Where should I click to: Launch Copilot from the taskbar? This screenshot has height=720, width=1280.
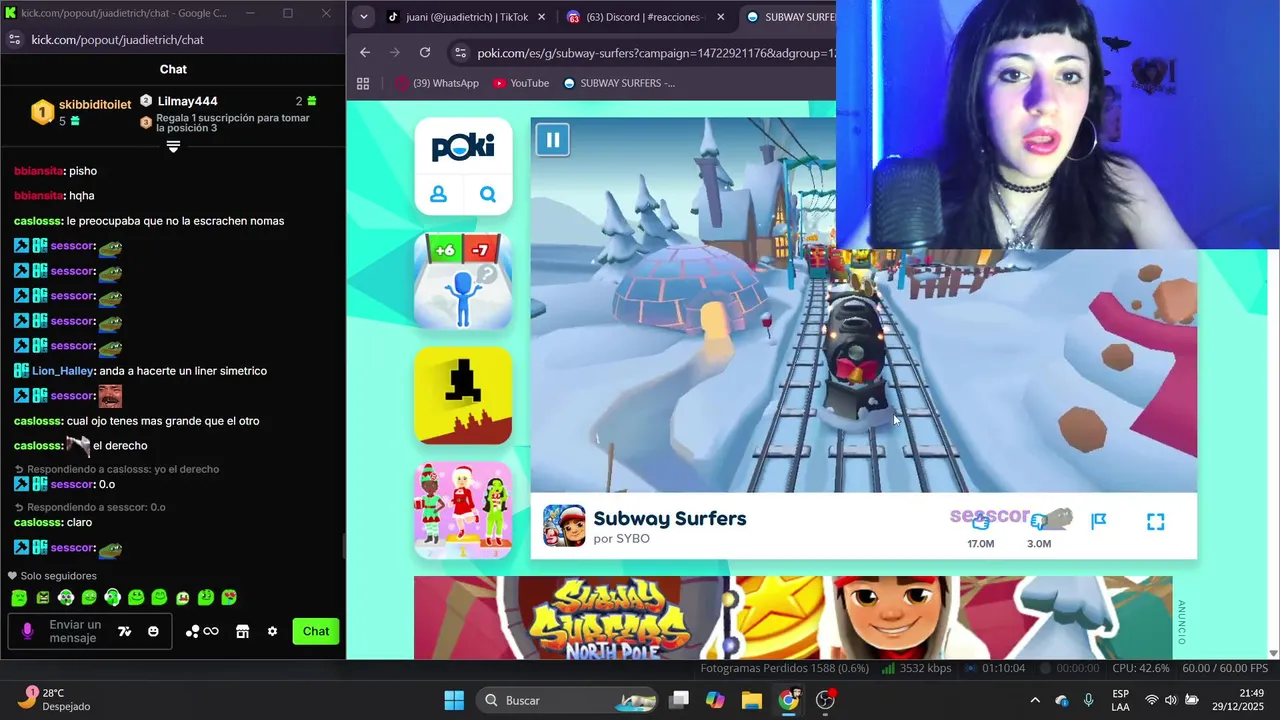point(715,700)
